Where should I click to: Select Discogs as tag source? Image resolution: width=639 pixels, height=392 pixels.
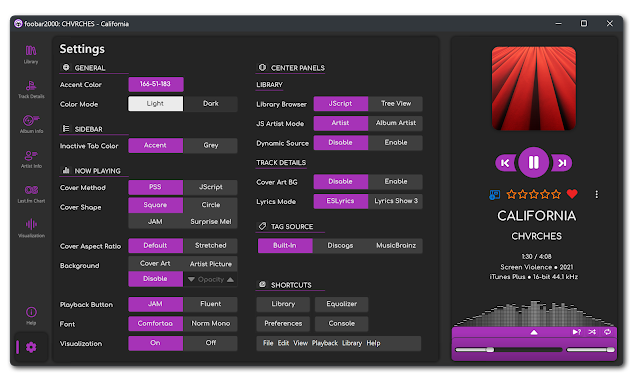[x=340, y=246]
